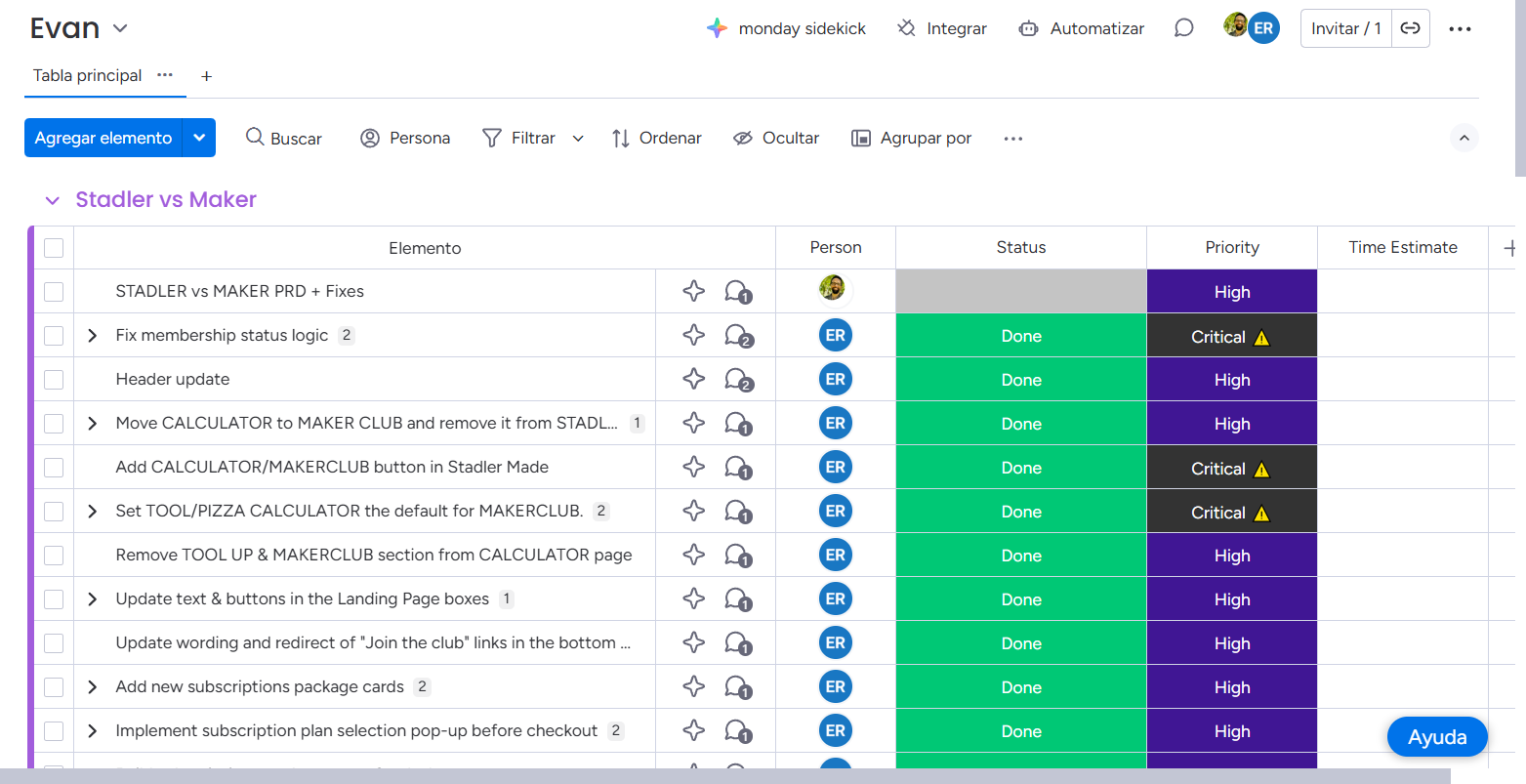Click empty gray status cell for STADLER vs MAKER PRD
The width and height of the screenshot is (1526, 784).
click(1021, 292)
